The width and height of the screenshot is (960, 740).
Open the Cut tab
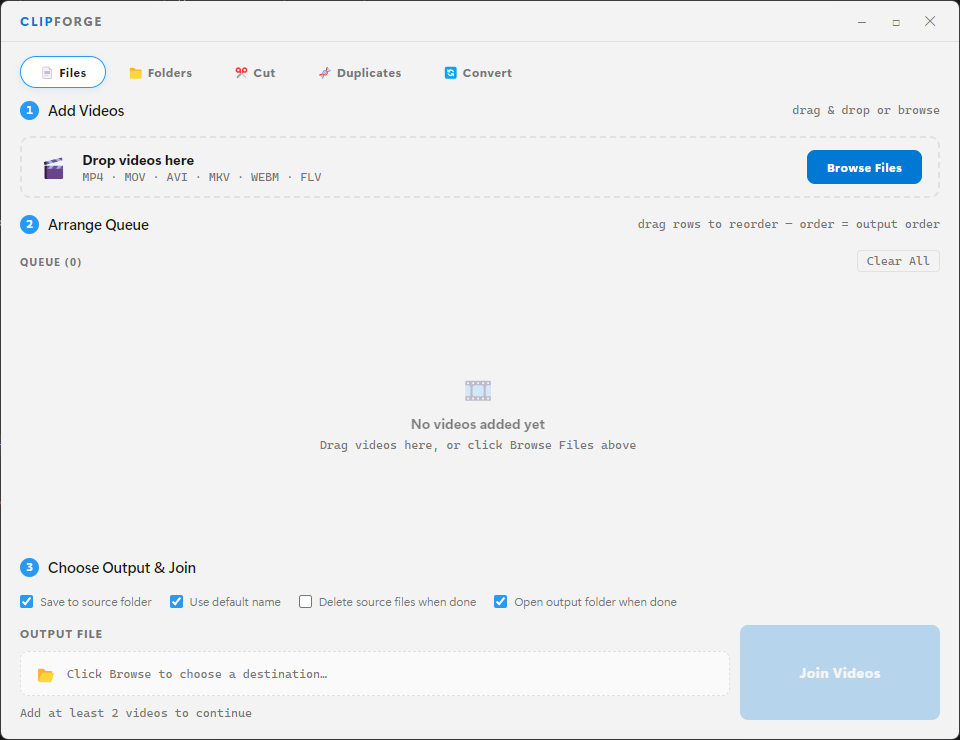[x=255, y=73]
